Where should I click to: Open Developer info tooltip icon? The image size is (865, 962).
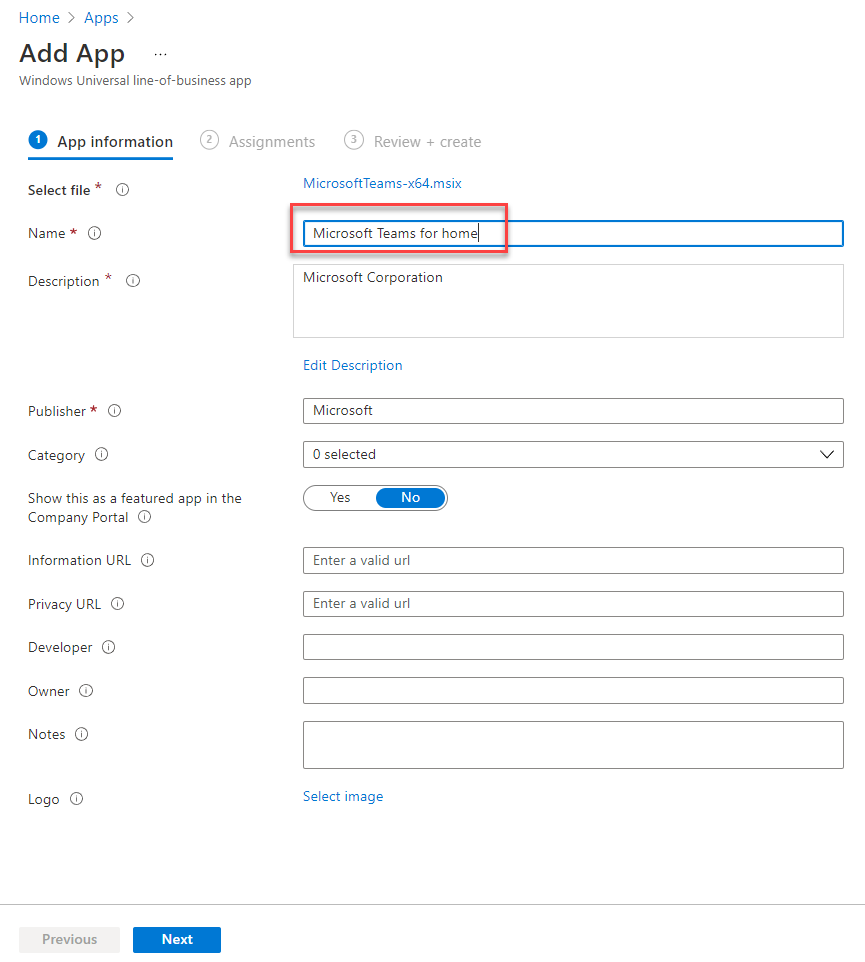109,647
